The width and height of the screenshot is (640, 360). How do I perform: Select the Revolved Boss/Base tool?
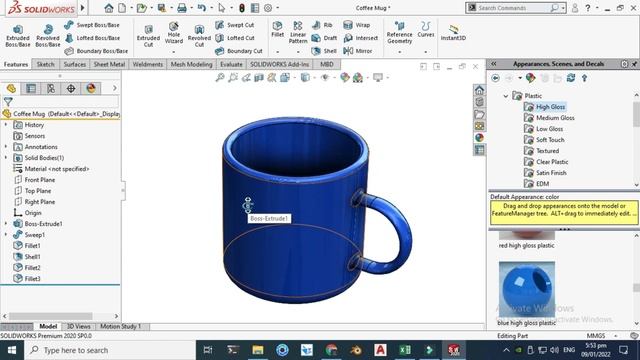(48, 36)
